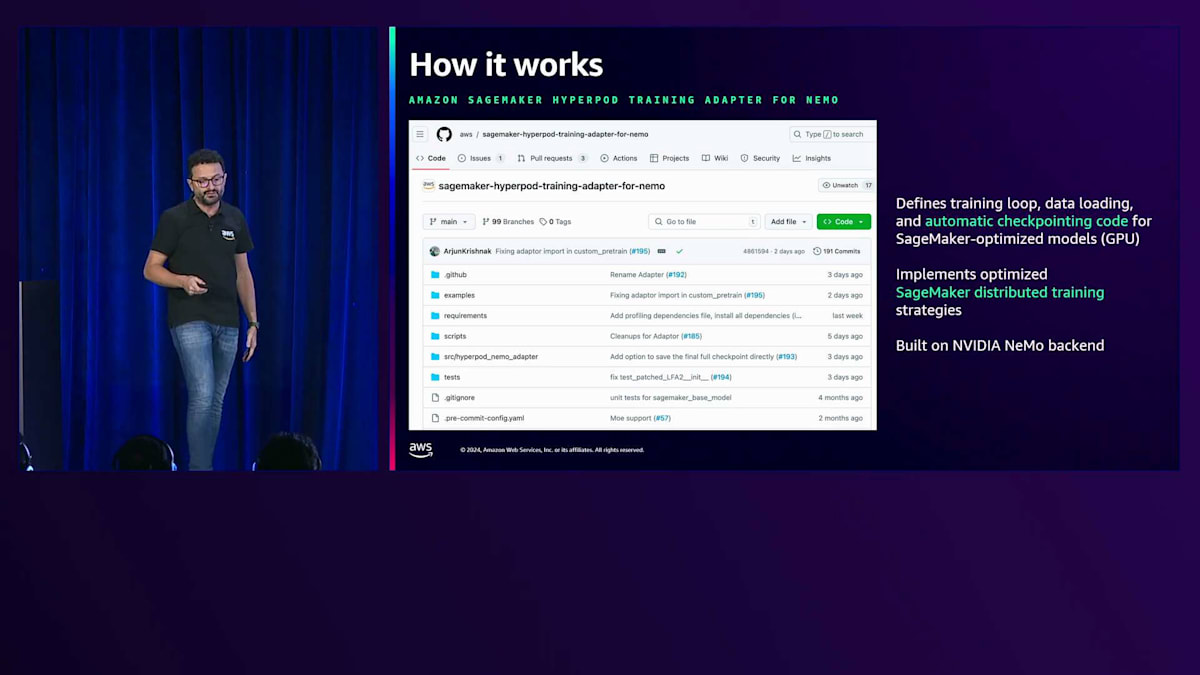Image resolution: width=1200 pixels, height=675 pixels.
Task: Click the magnifier icon in the Go to file box
Action: tap(660, 222)
